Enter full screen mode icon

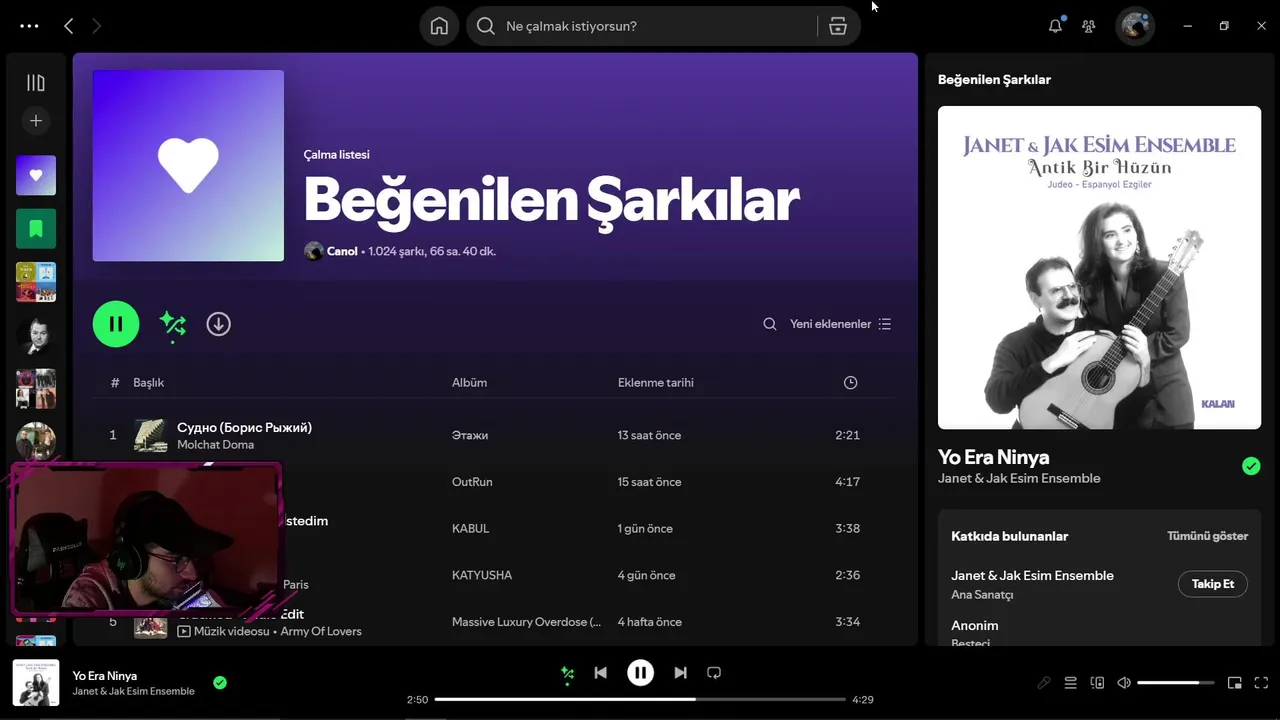coord(1261,683)
